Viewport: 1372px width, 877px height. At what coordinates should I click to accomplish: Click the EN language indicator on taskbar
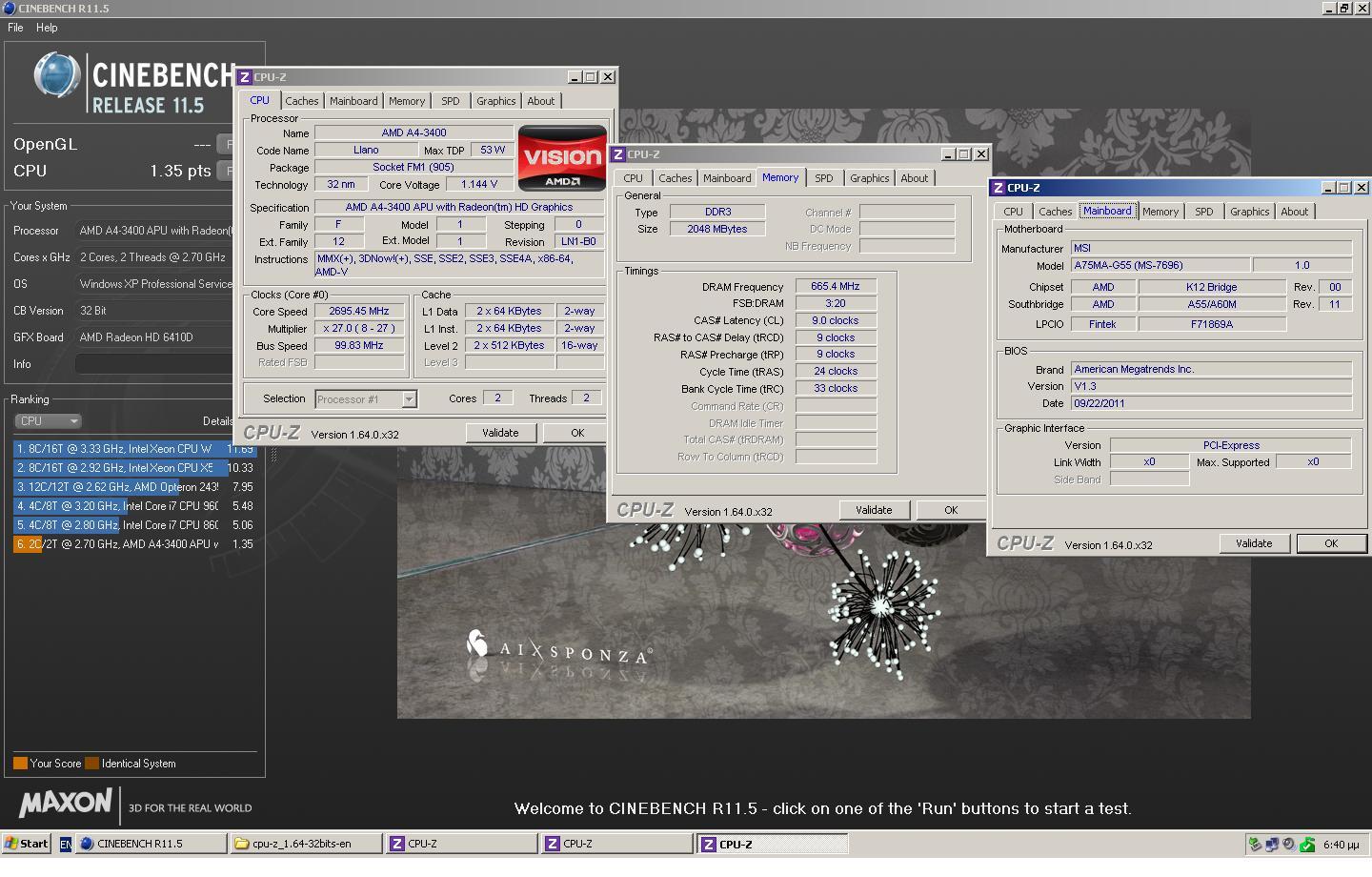(x=65, y=844)
